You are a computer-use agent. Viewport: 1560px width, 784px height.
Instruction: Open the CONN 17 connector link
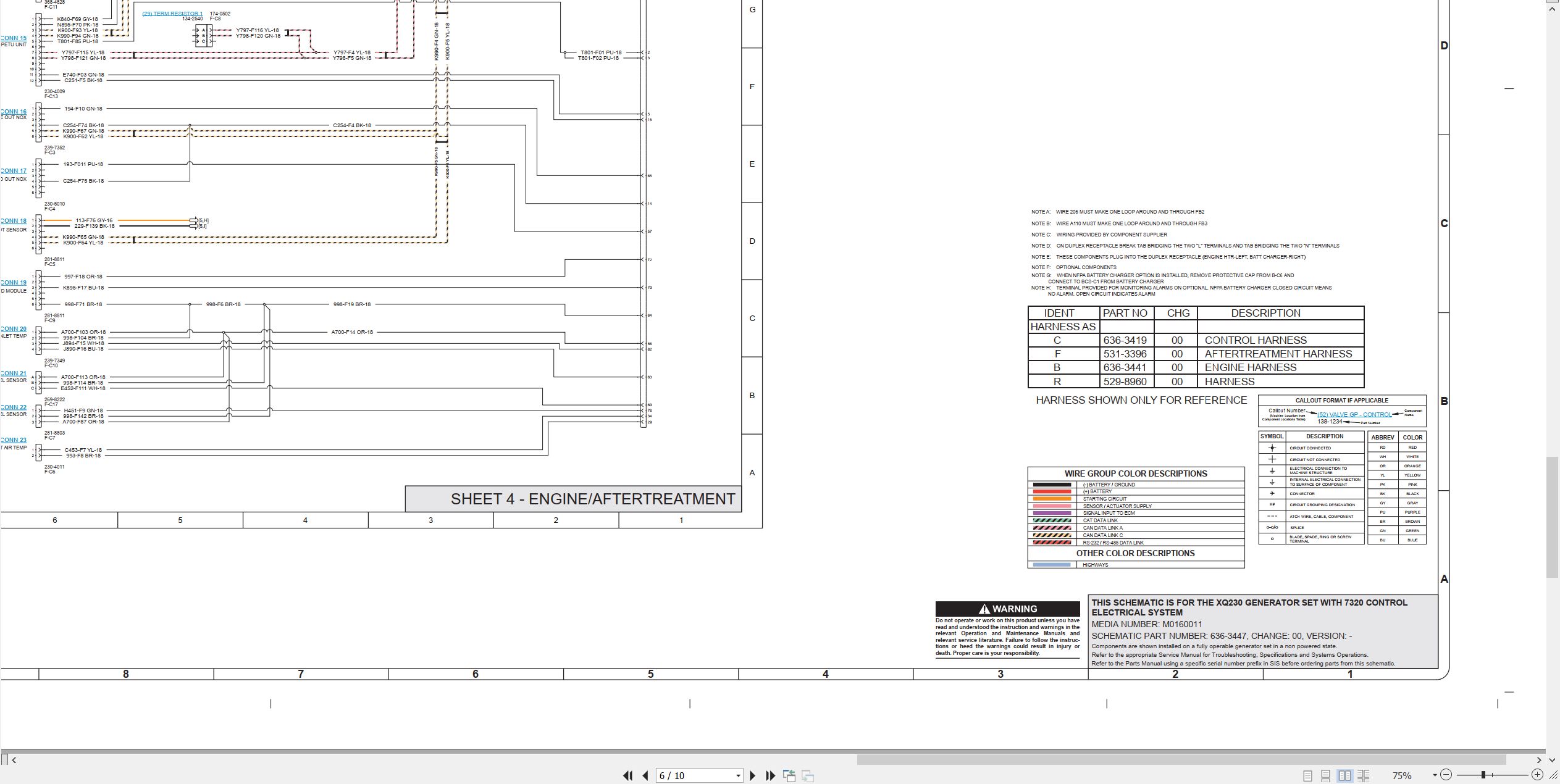pyautogui.click(x=14, y=171)
